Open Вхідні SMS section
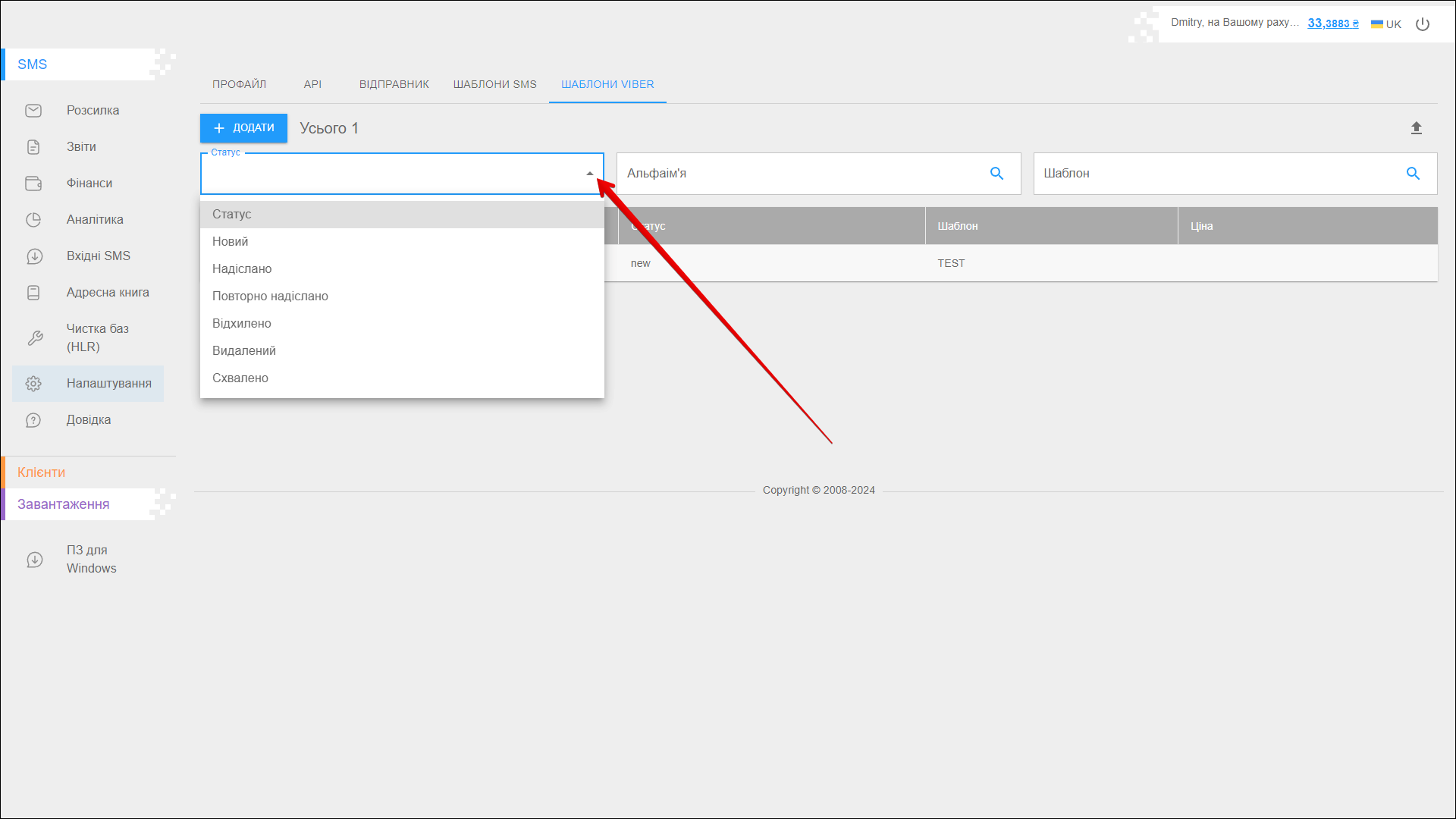 click(x=98, y=256)
